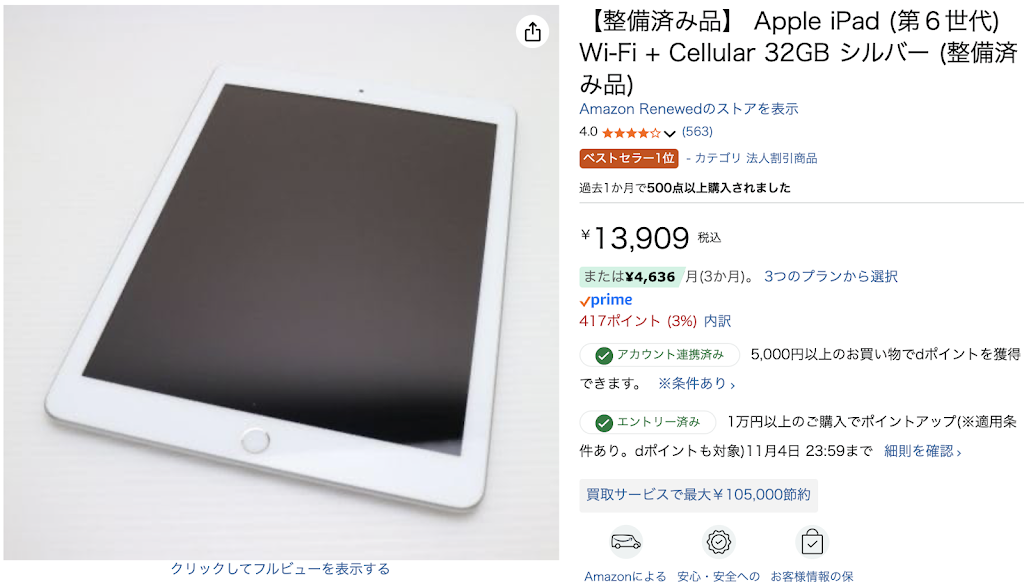The image size is (1024, 582).
Task: Click the share icon on product image
Action: click(532, 31)
